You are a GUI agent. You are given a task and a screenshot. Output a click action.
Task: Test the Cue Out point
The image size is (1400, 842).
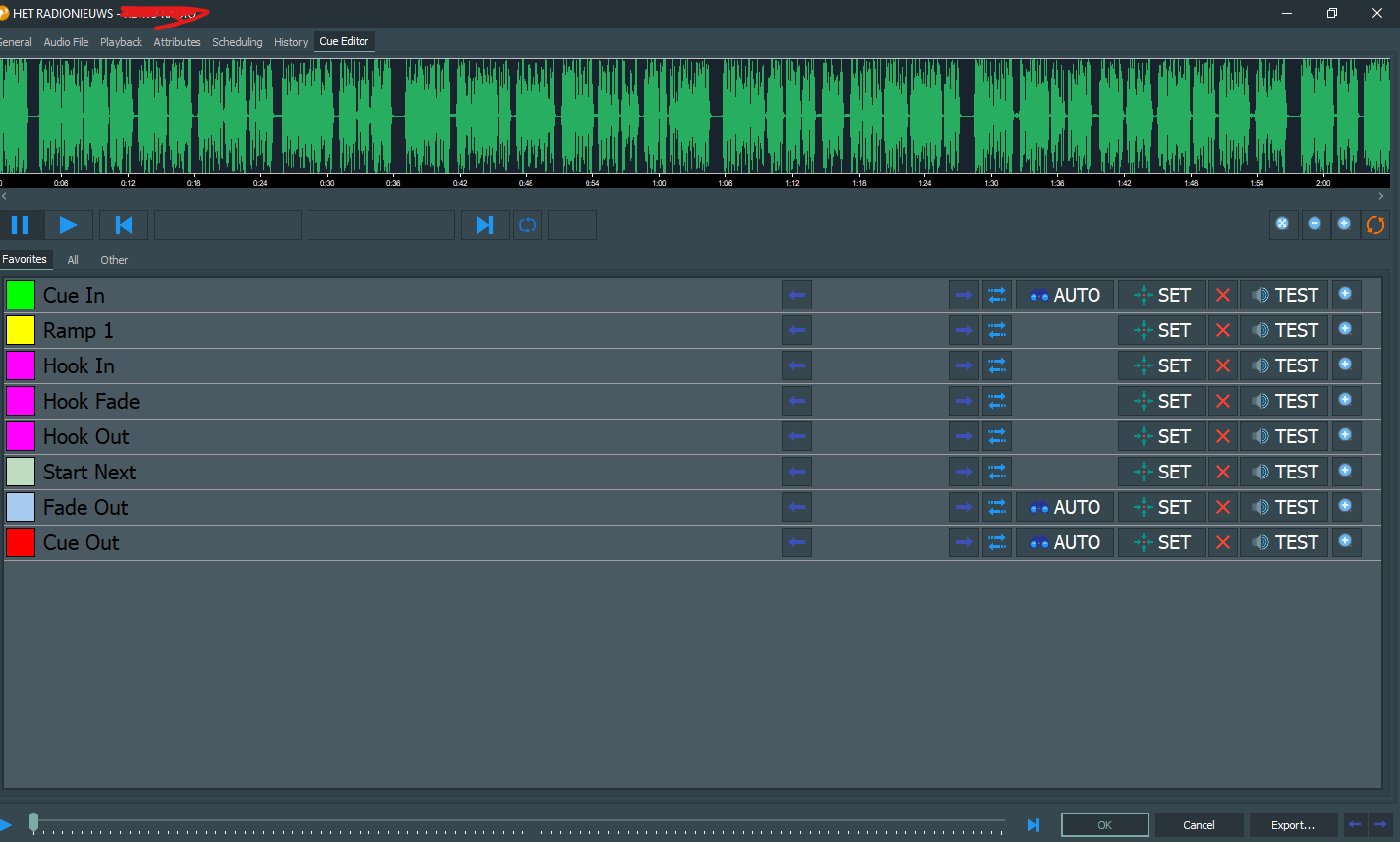coord(1284,542)
